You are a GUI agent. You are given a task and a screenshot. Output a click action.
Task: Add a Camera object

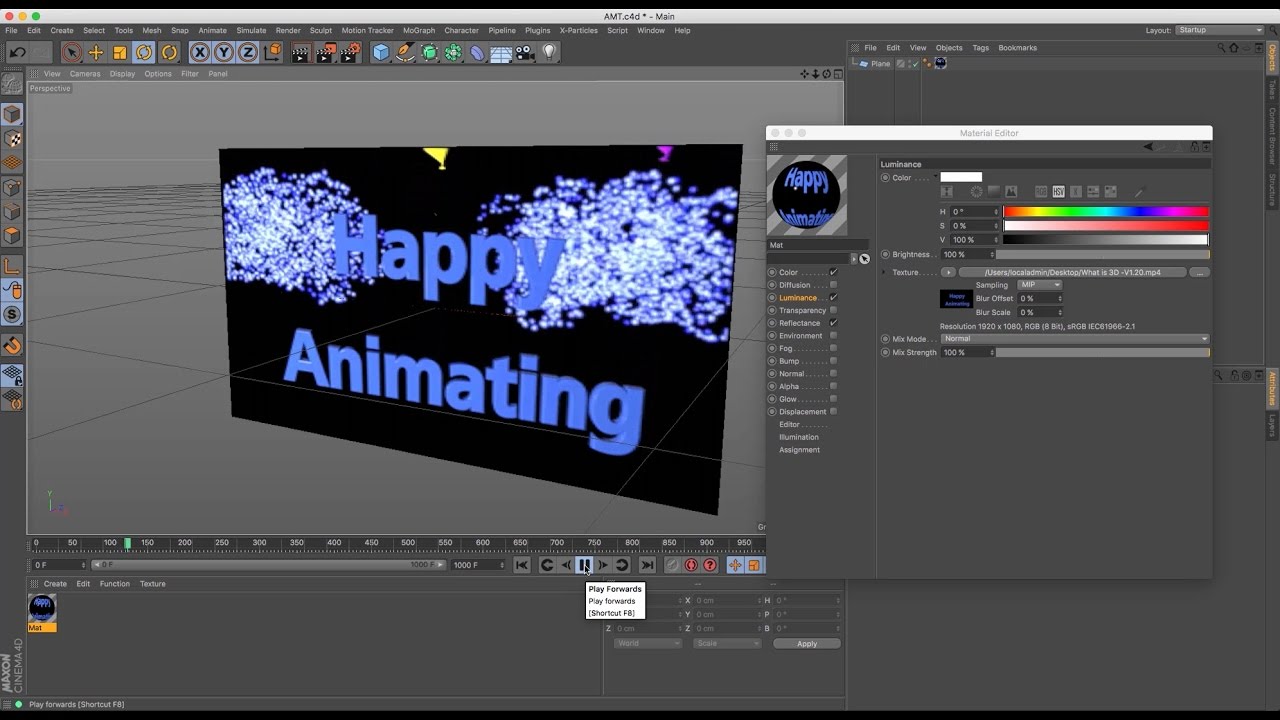525,52
